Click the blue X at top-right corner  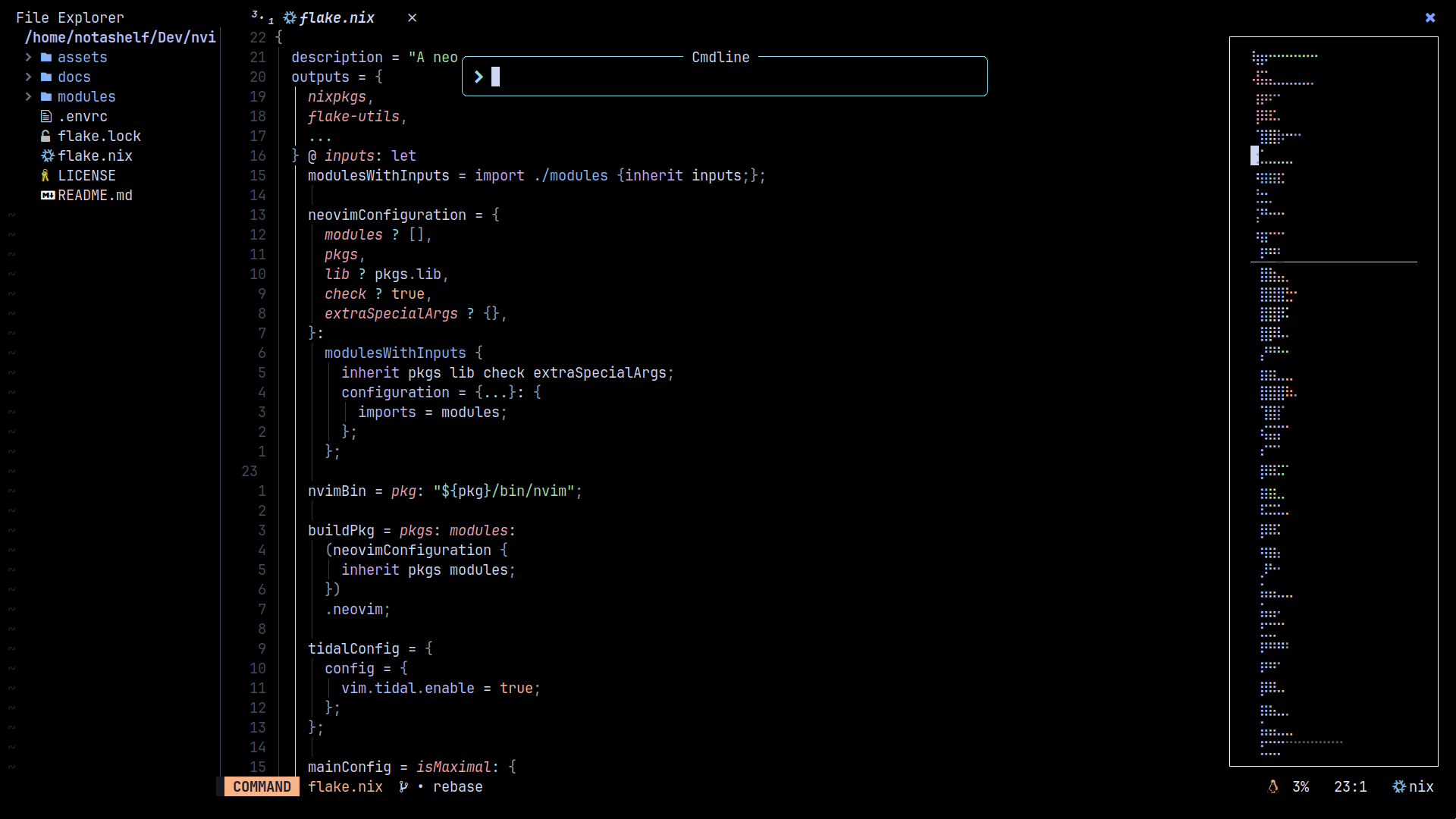click(1430, 17)
